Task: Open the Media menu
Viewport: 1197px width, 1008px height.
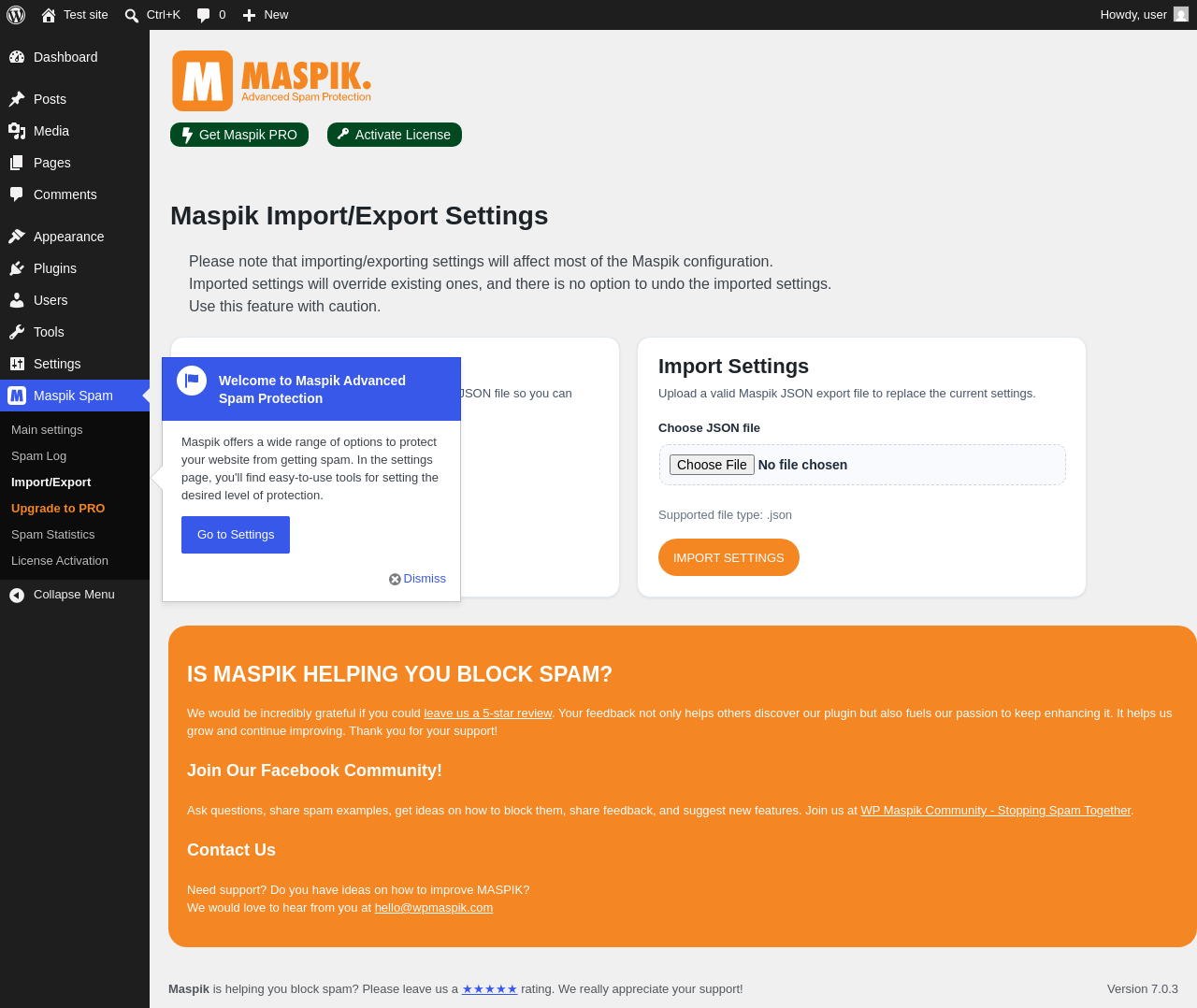Action: pos(51,131)
